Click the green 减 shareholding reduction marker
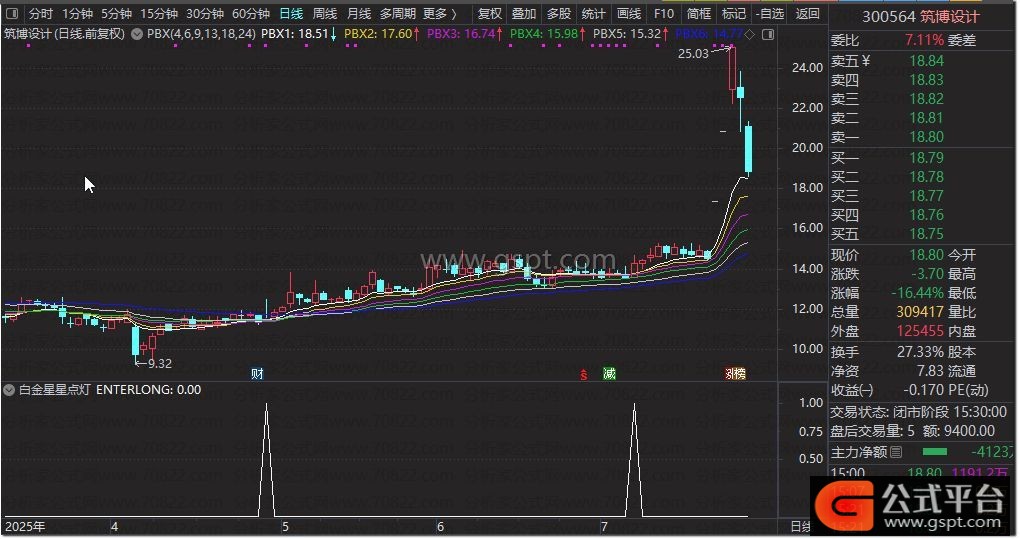Screen dimensions: 1020x539 (x=609, y=373)
